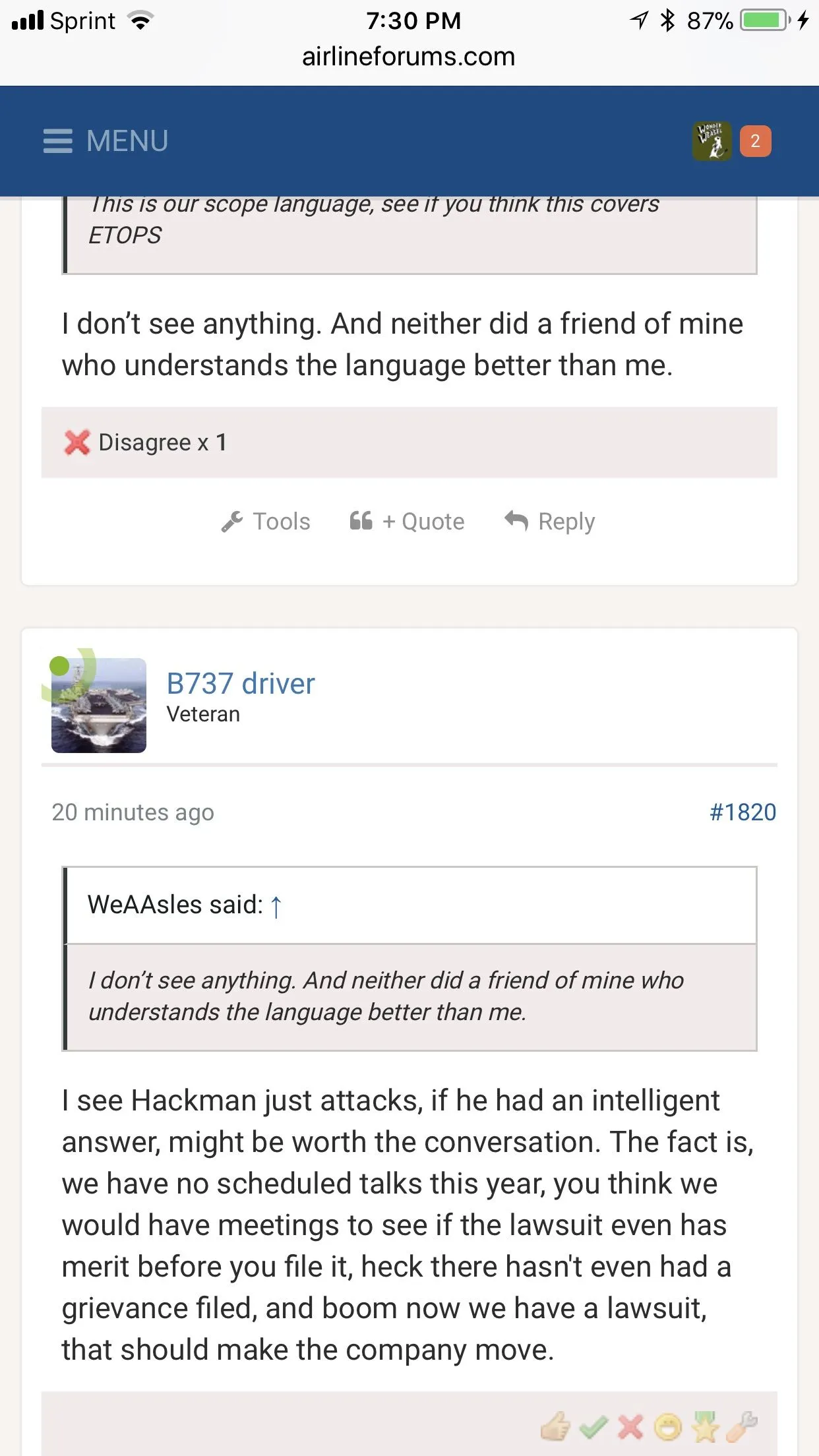Rate post with the star medal Winner icon
This screenshot has height=1456, width=819.
pyautogui.click(x=704, y=1427)
